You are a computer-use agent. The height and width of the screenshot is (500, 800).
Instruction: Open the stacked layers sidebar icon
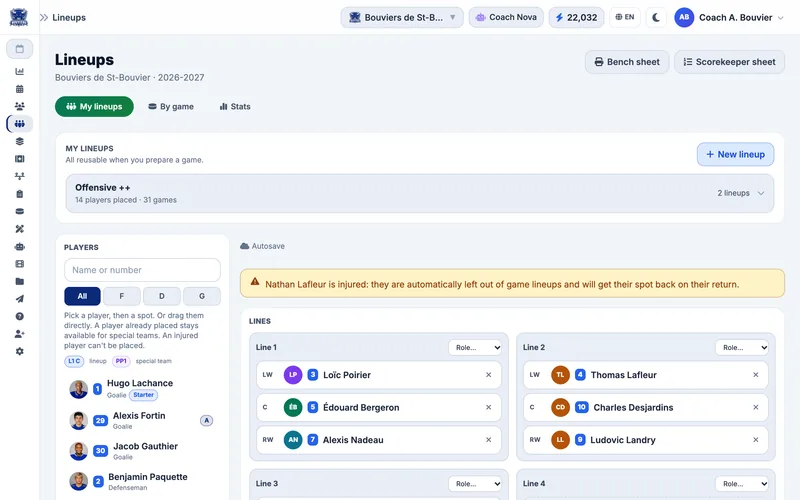[x=19, y=141]
